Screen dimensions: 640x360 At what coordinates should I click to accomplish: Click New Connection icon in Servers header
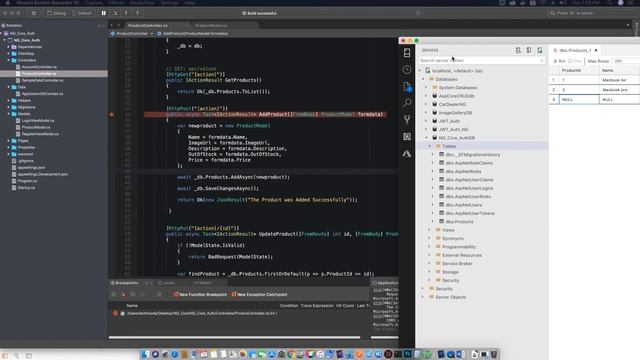pyautogui.click(x=518, y=50)
